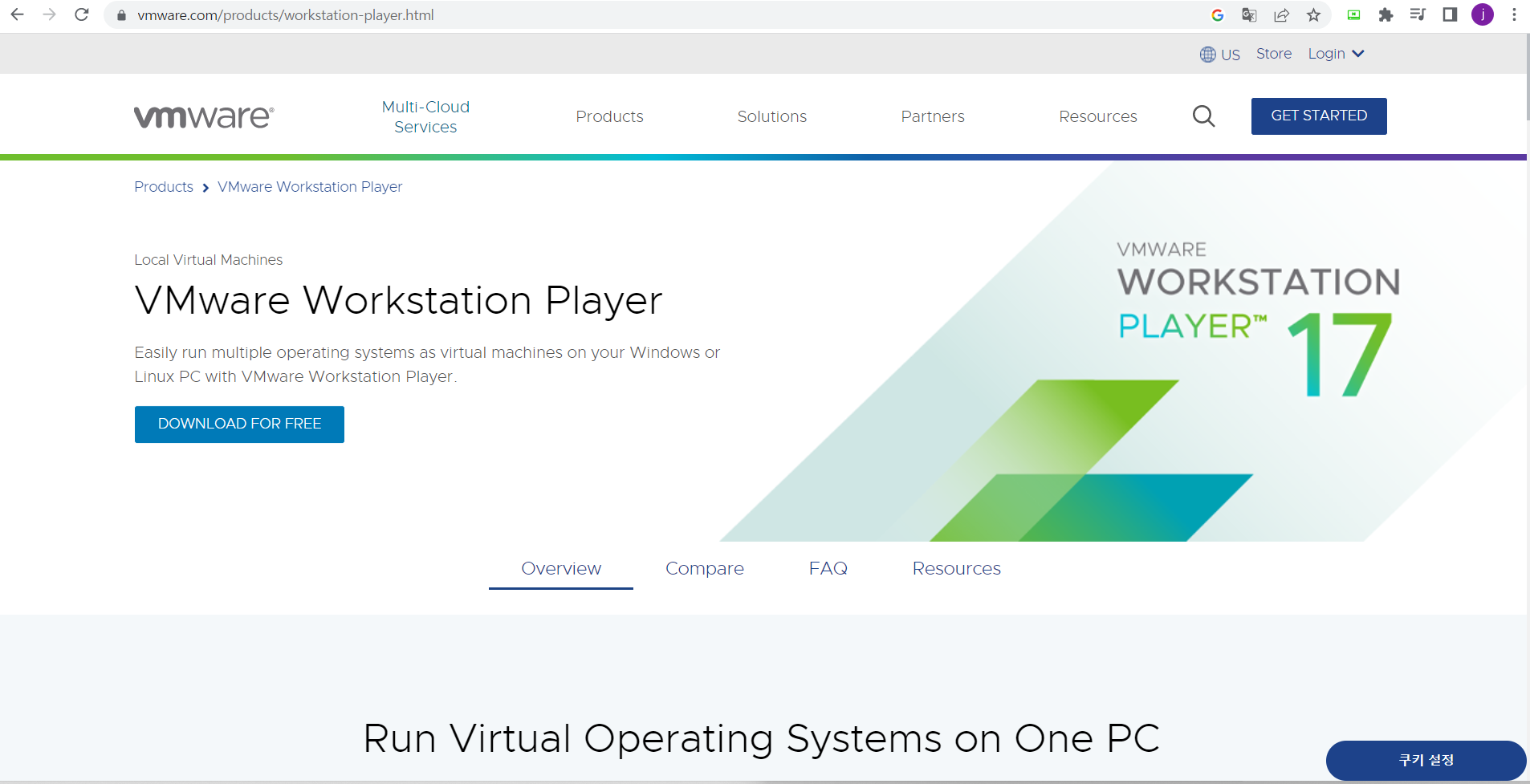Reload the page with the refresh icon
The width and height of the screenshot is (1530, 784).
81,14
